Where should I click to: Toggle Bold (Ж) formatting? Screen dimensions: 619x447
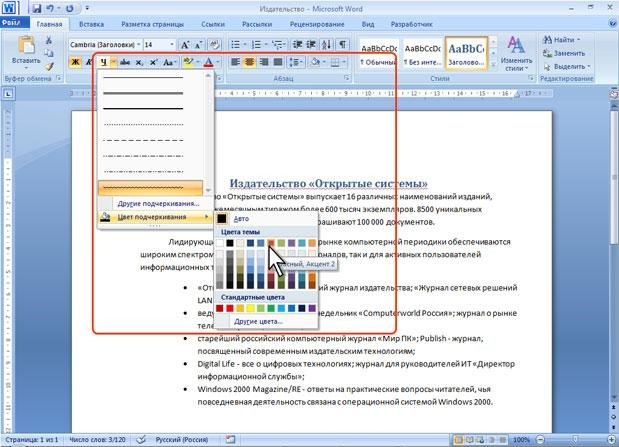click(x=75, y=62)
